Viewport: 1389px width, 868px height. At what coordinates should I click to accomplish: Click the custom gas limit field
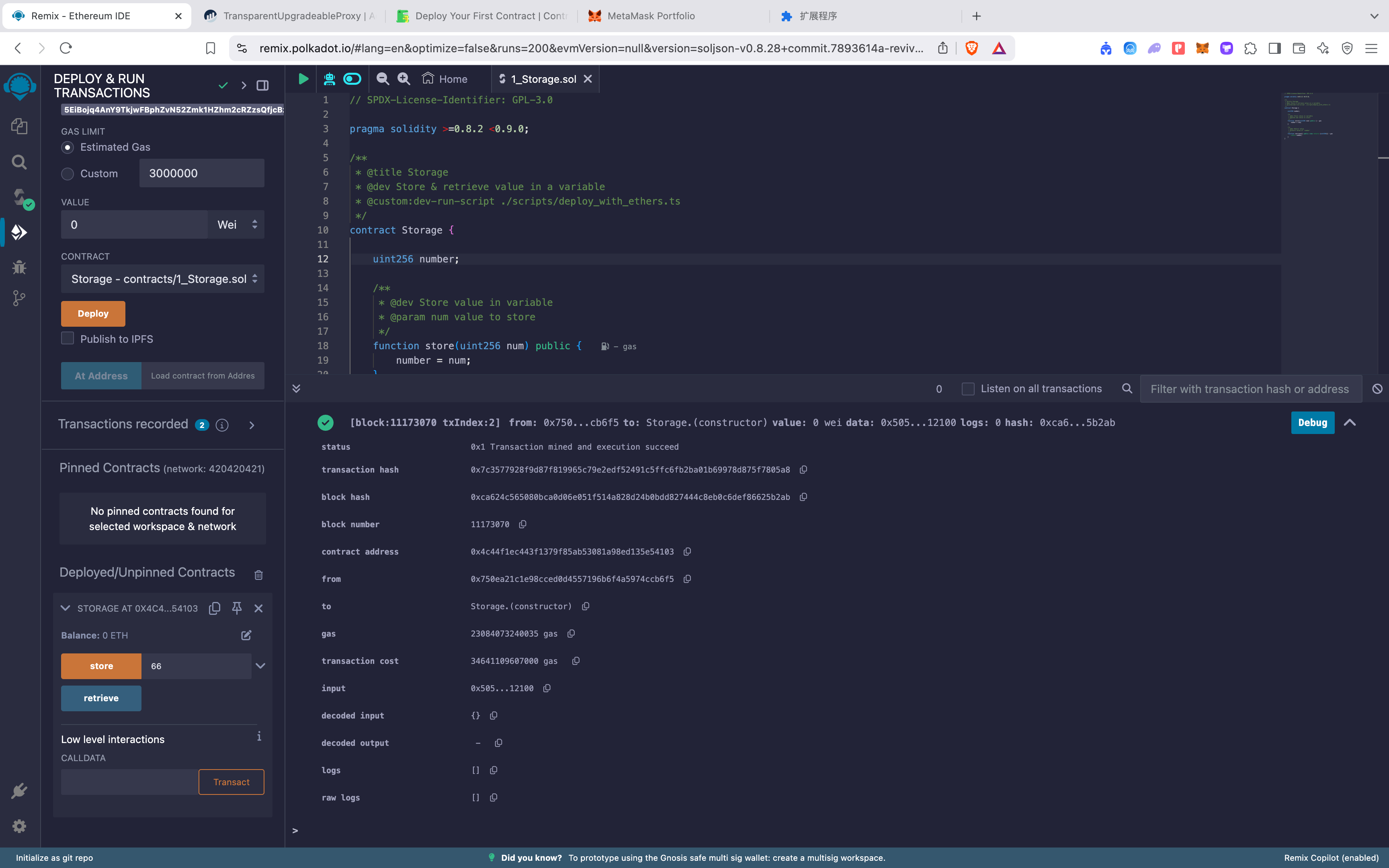pos(201,173)
